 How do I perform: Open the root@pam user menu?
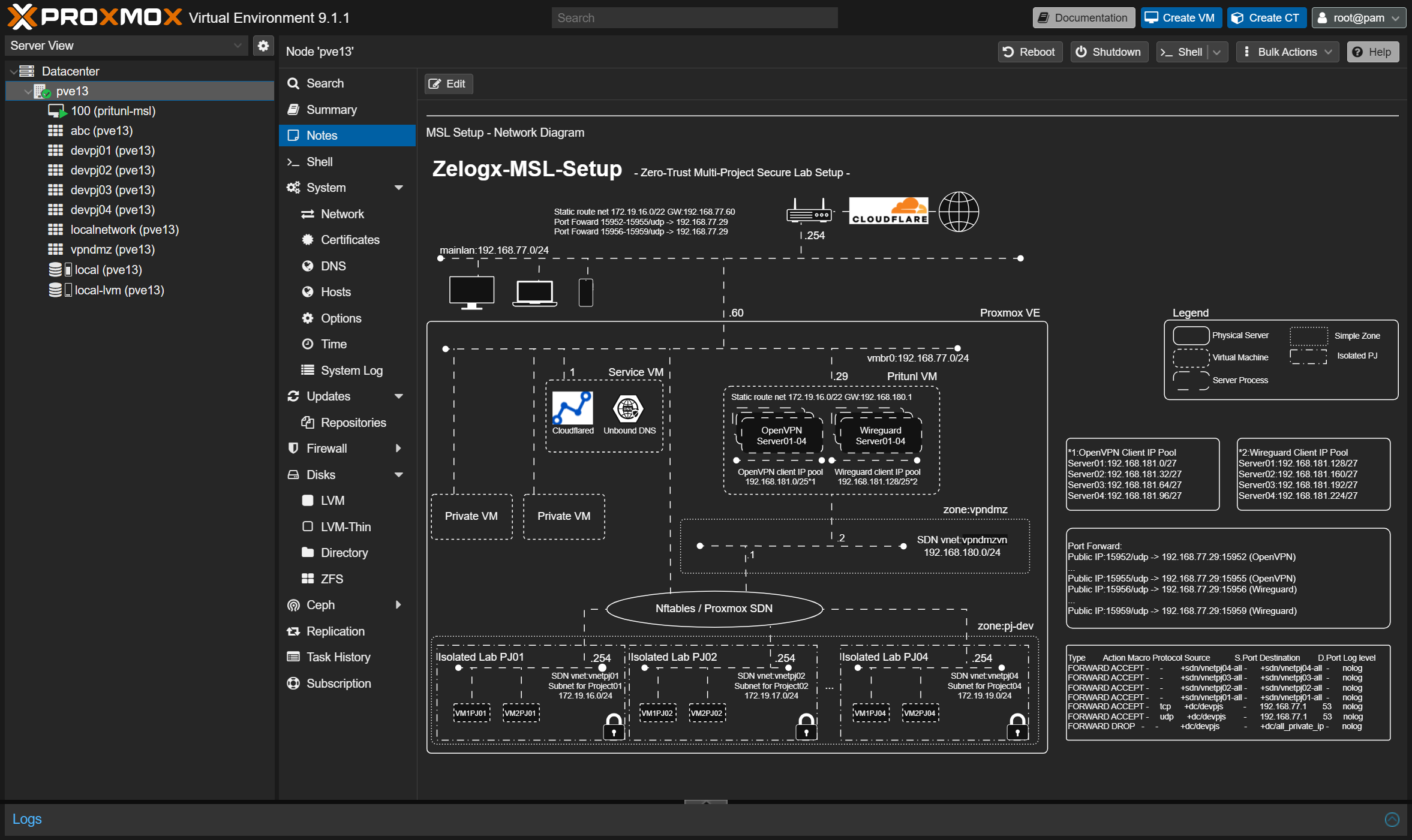[x=1358, y=18]
